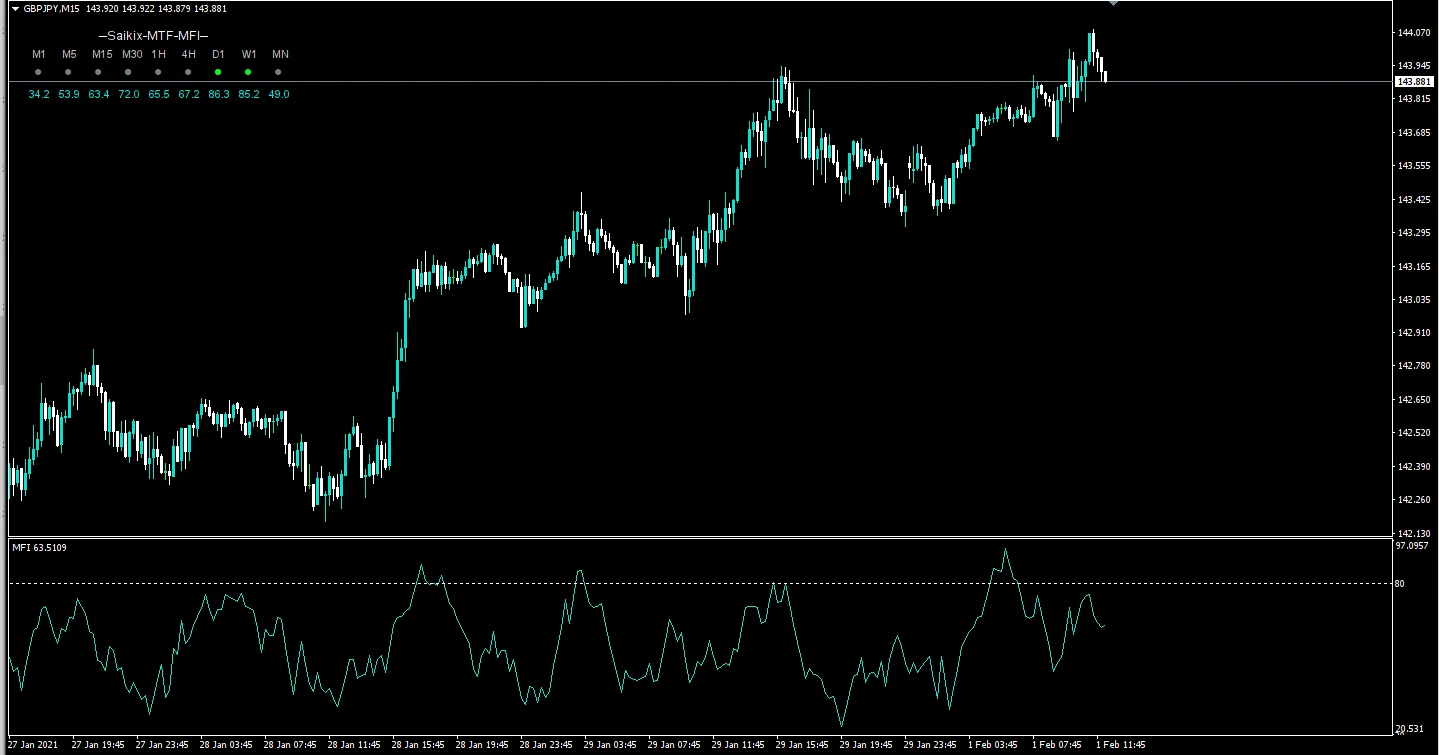
Task: Click the green W1 status dot
Action: pyautogui.click(x=248, y=72)
